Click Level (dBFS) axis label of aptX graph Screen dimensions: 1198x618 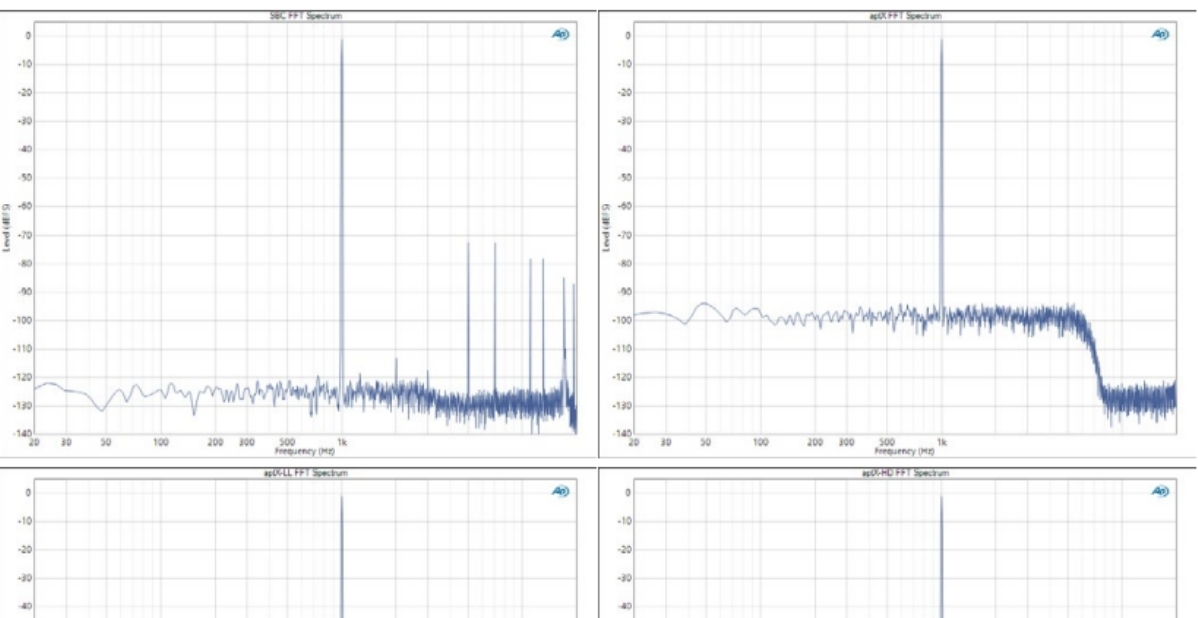click(607, 228)
